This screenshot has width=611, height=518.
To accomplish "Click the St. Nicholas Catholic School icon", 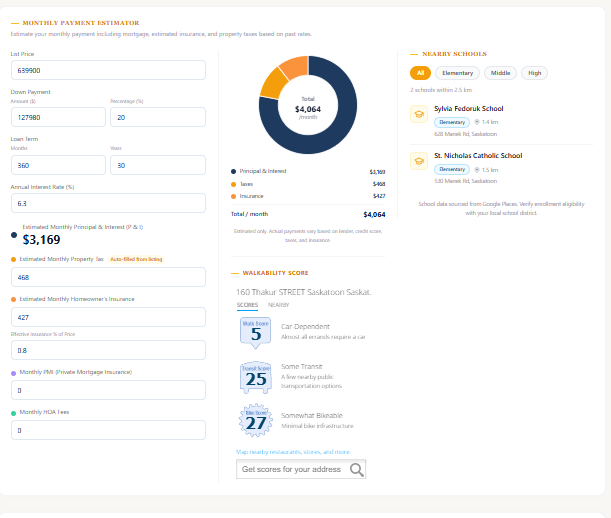I will tap(419, 161).
